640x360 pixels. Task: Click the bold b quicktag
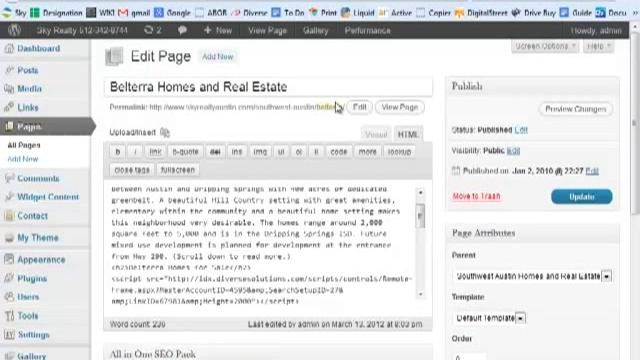(118, 152)
